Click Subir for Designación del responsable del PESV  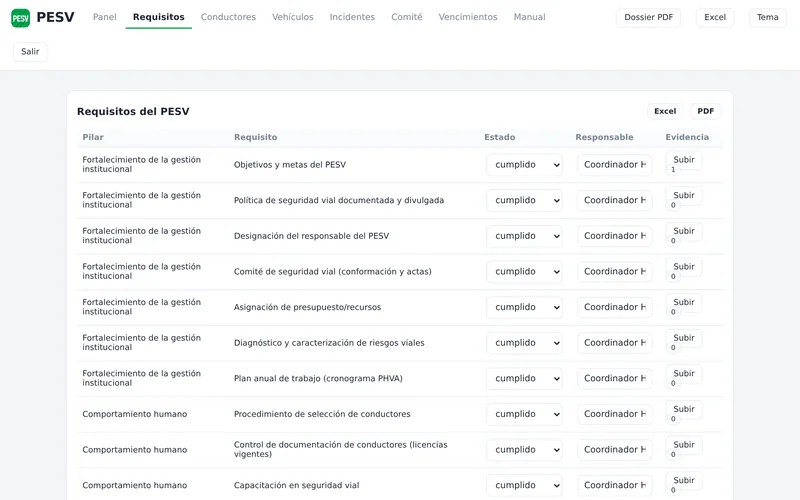[684, 232]
